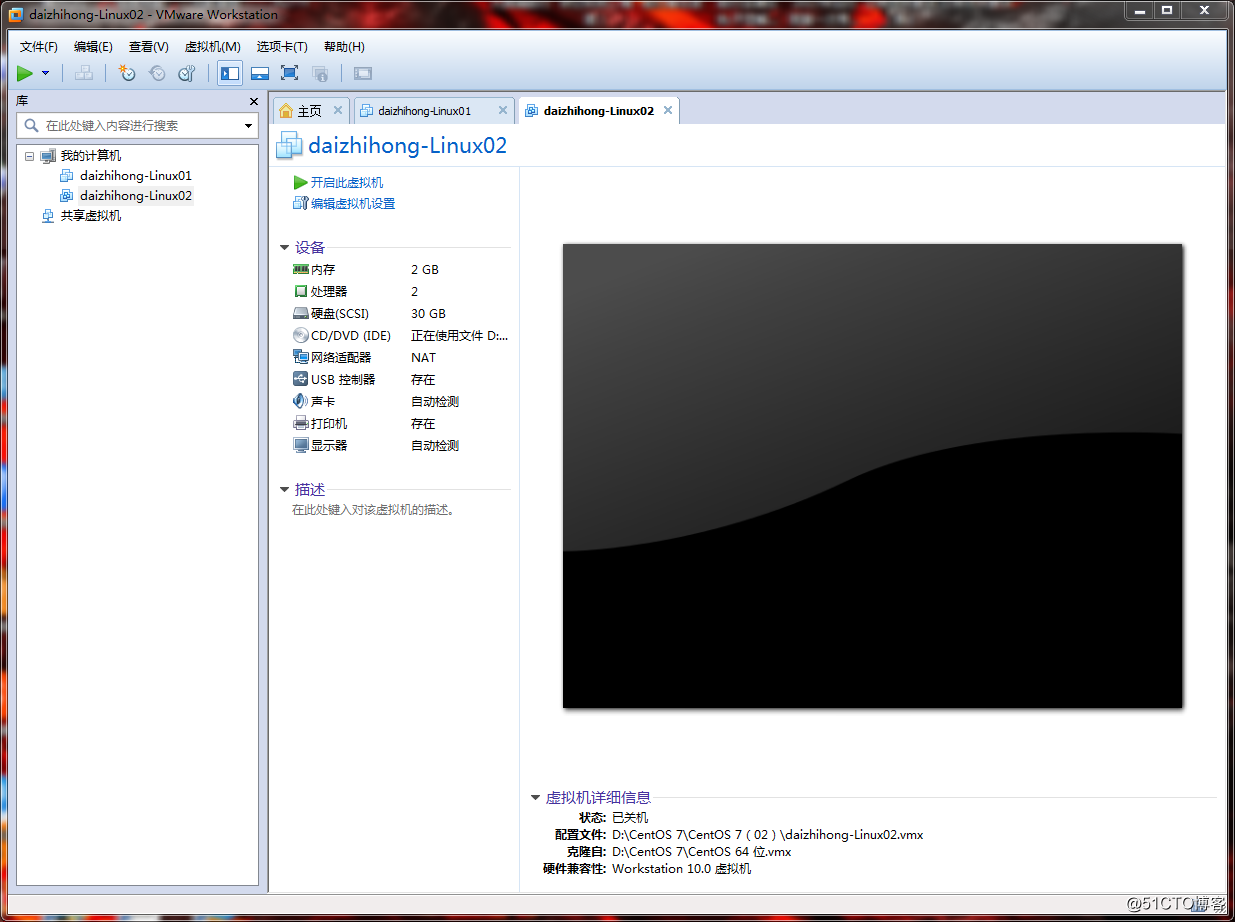Image resolution: width=1235 pixels, height=922 pixels.
Task: Click the configuration file path daizhihong-Linux02.vmx
Action: point(768,835)
